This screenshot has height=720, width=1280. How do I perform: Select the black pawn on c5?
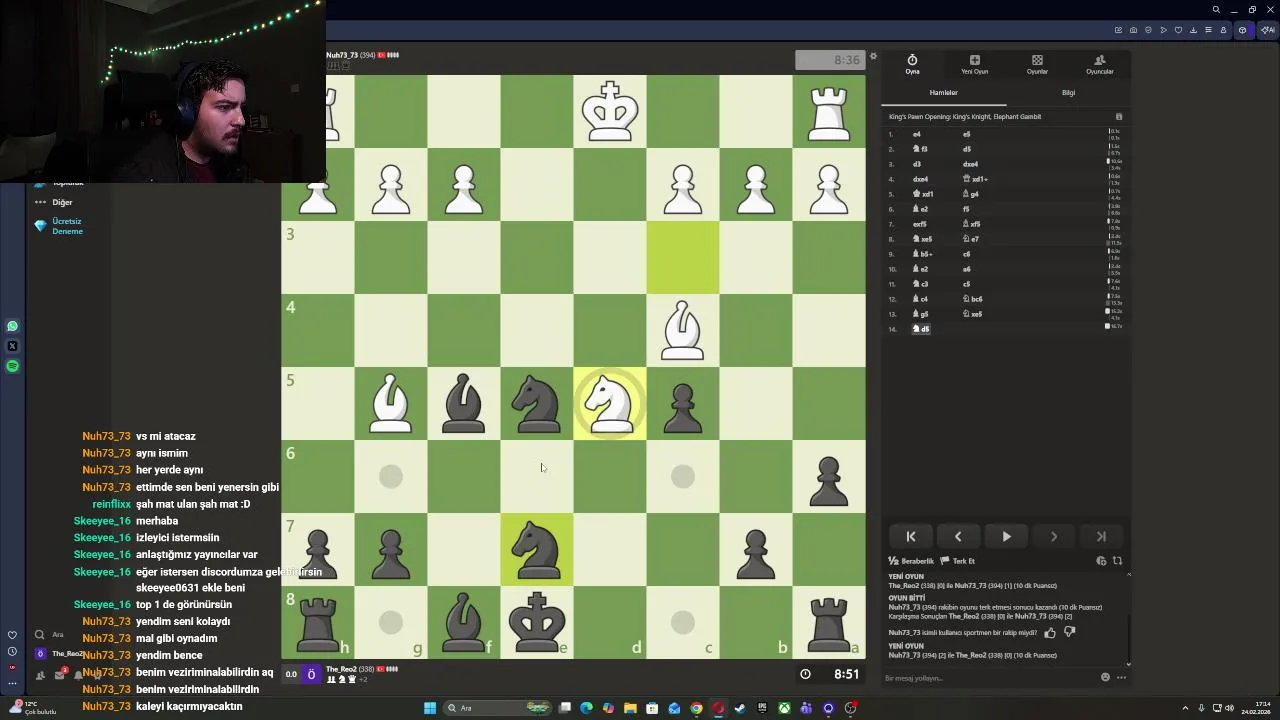(683, 403)
